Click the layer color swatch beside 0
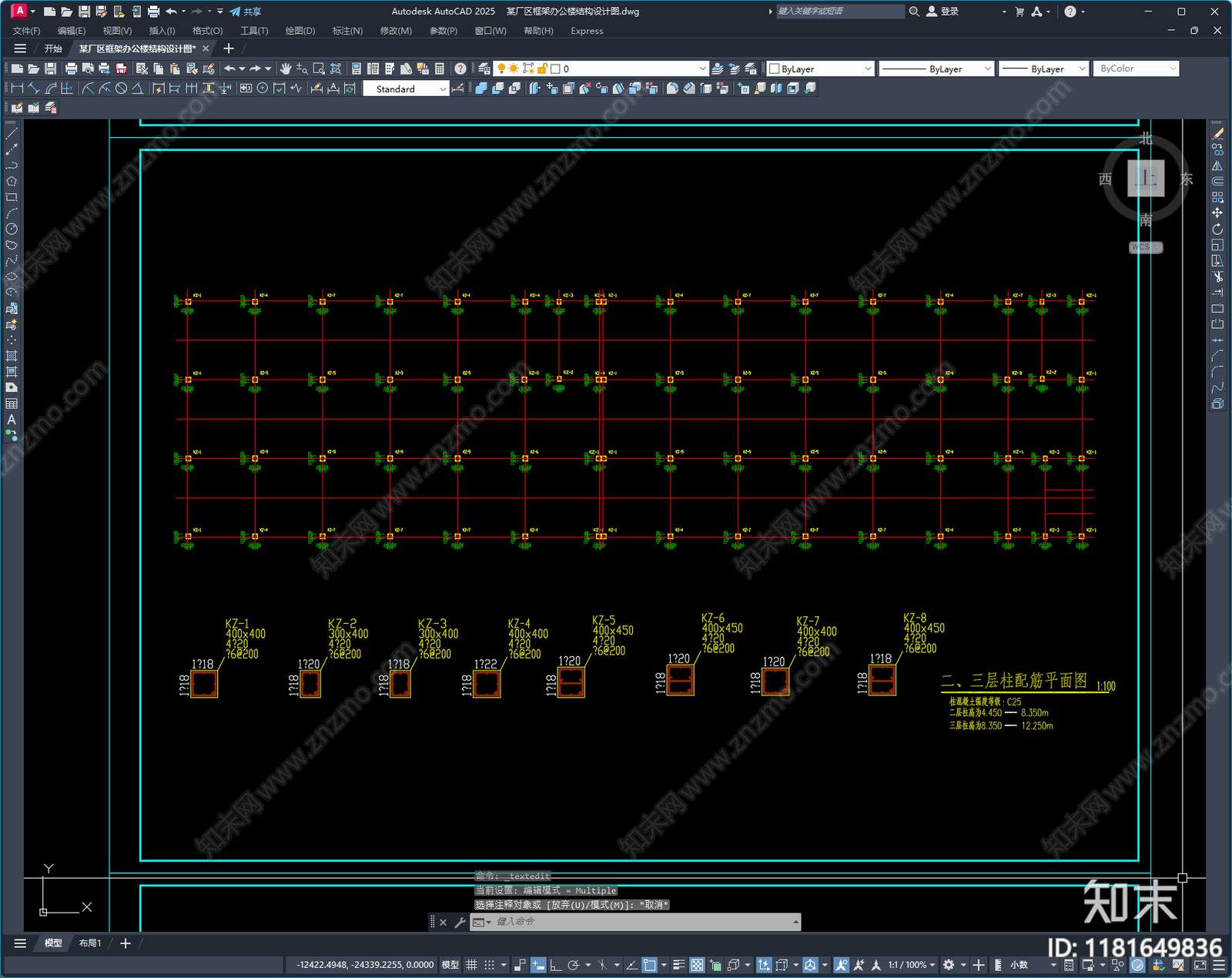The height and width of the screenshot is (978, 1232). point(555,69)
